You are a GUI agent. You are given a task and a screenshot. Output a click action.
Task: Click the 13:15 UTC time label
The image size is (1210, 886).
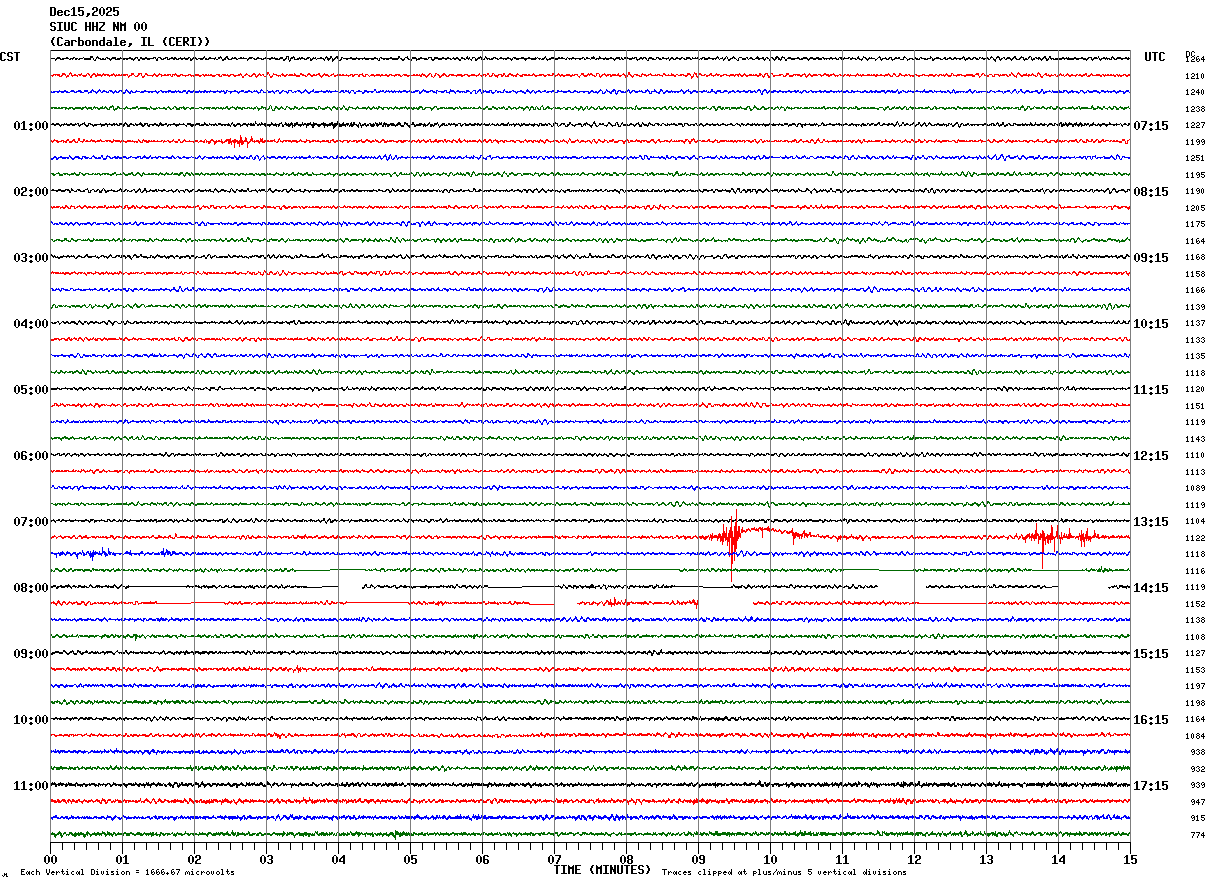tap(1151, 522)
